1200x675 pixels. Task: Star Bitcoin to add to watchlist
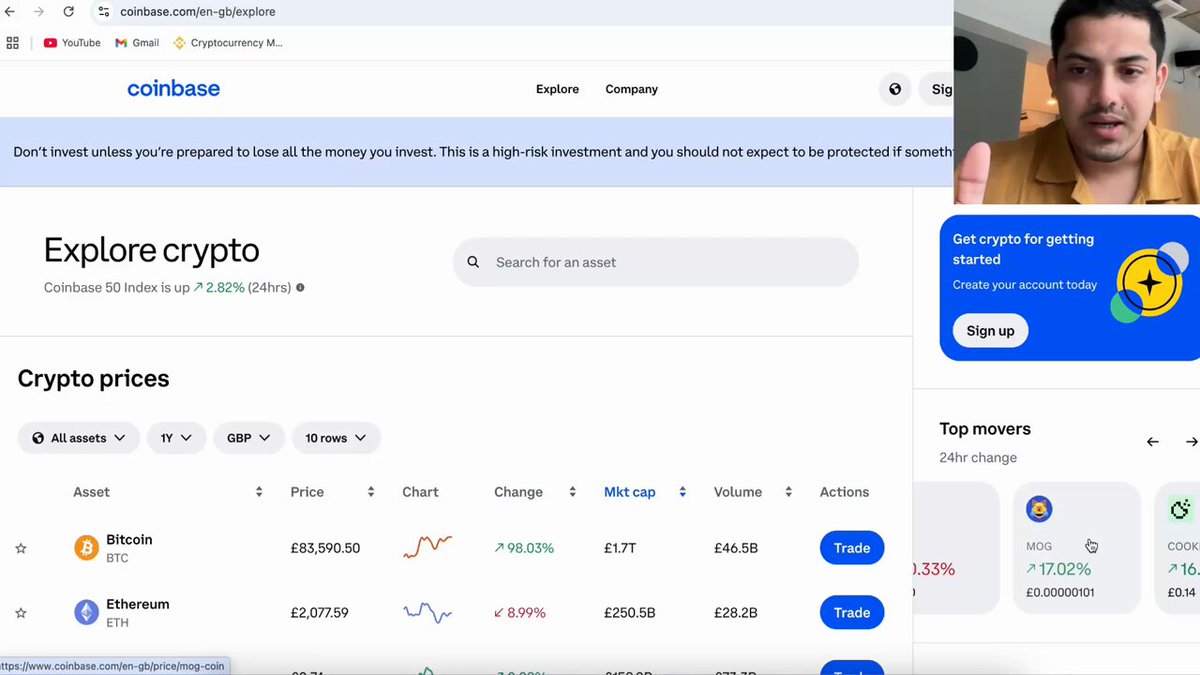[x=21, y=549]
